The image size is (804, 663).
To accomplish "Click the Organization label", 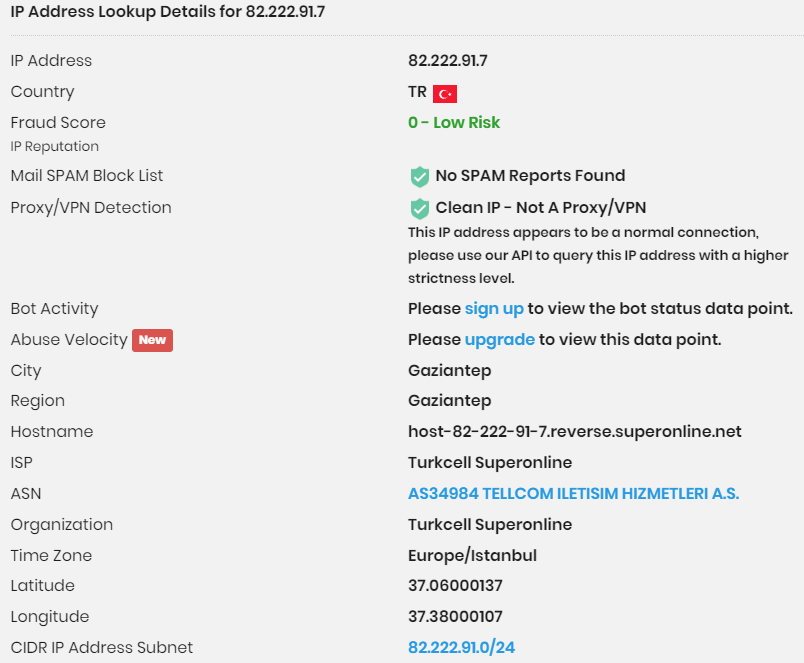I will (x=62, y=525).
